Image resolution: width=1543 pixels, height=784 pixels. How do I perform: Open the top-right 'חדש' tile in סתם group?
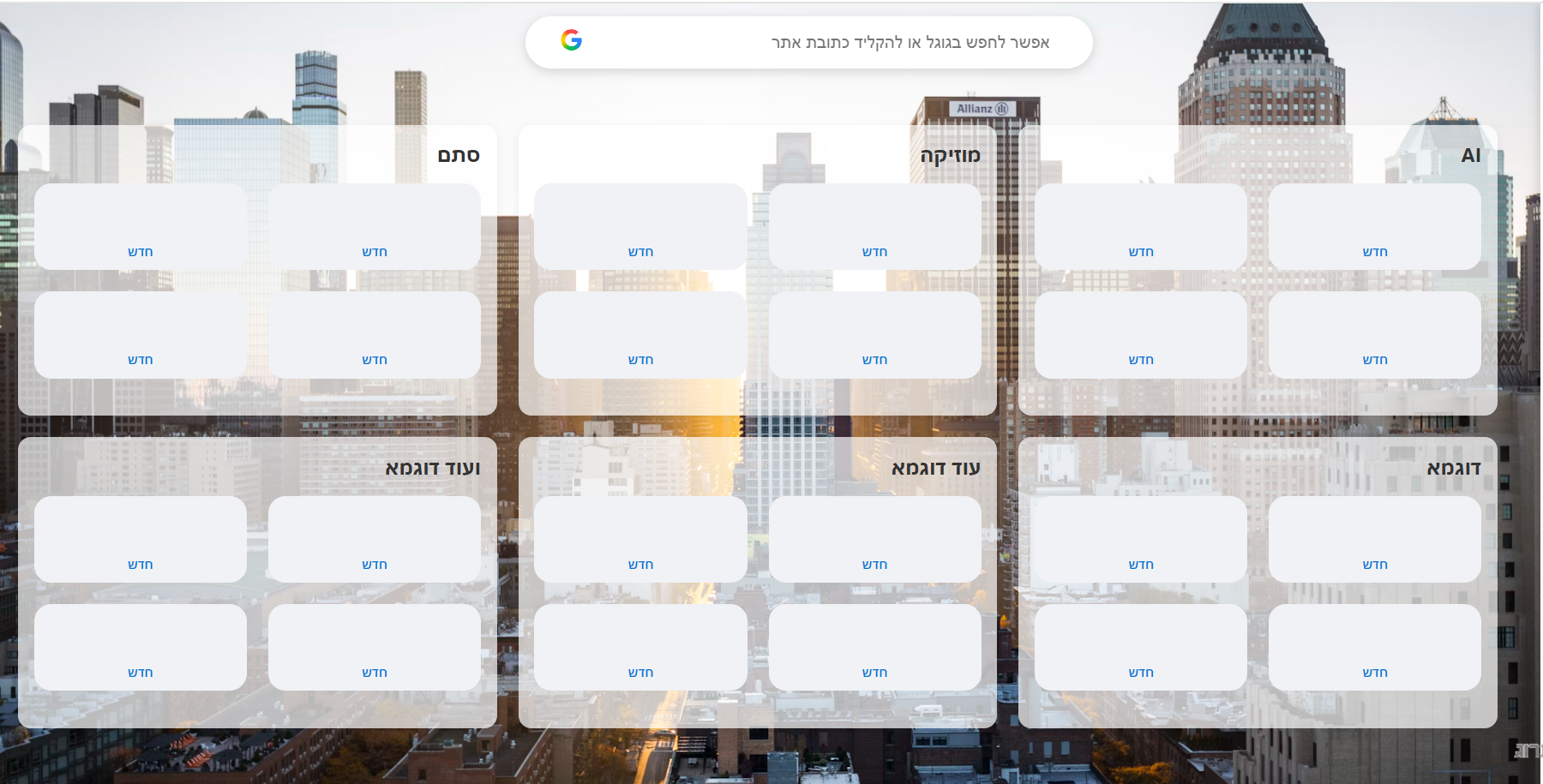pos(374,227)
